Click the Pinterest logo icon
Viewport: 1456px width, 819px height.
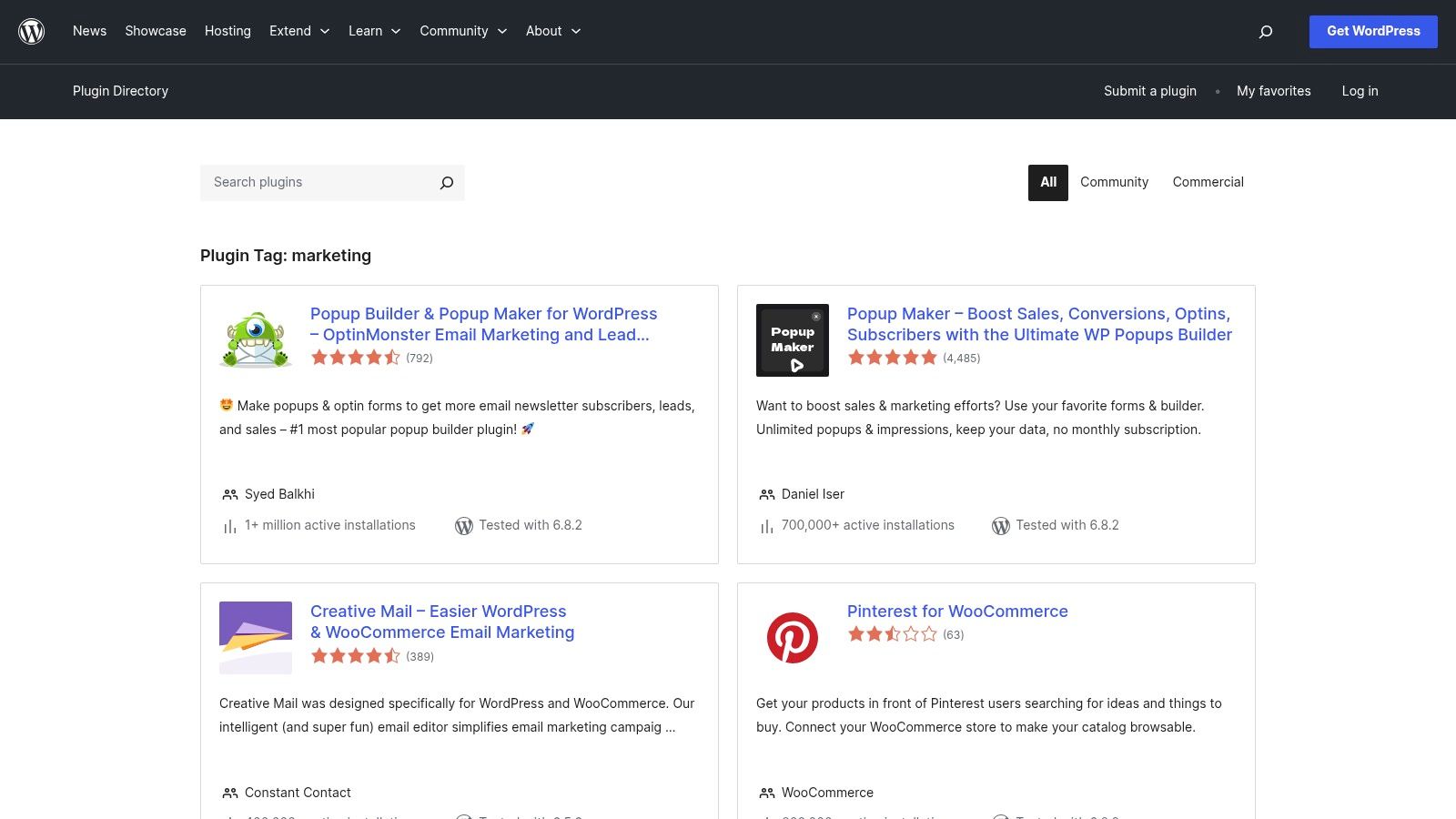point(793,638)
